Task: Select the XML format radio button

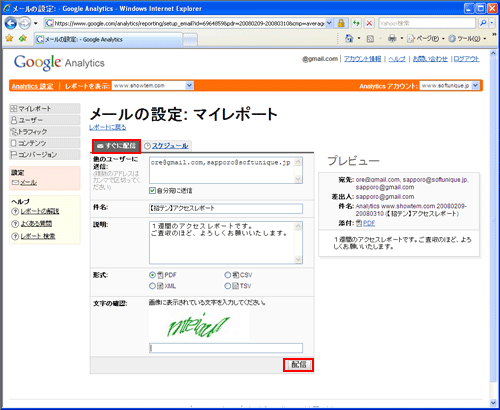Action: pyautogui.click(x=152, y=286)
